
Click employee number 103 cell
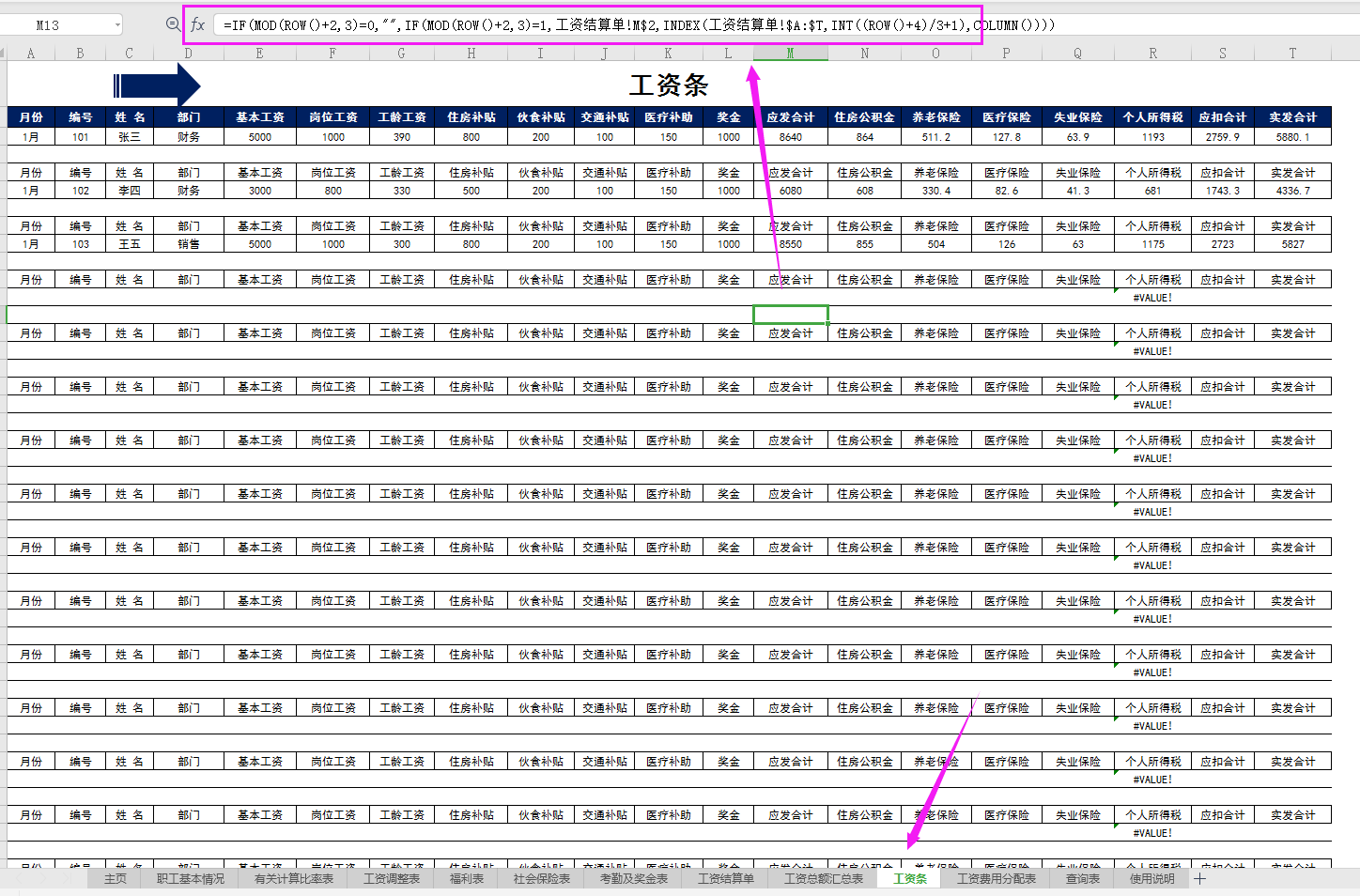click(81, 244)
